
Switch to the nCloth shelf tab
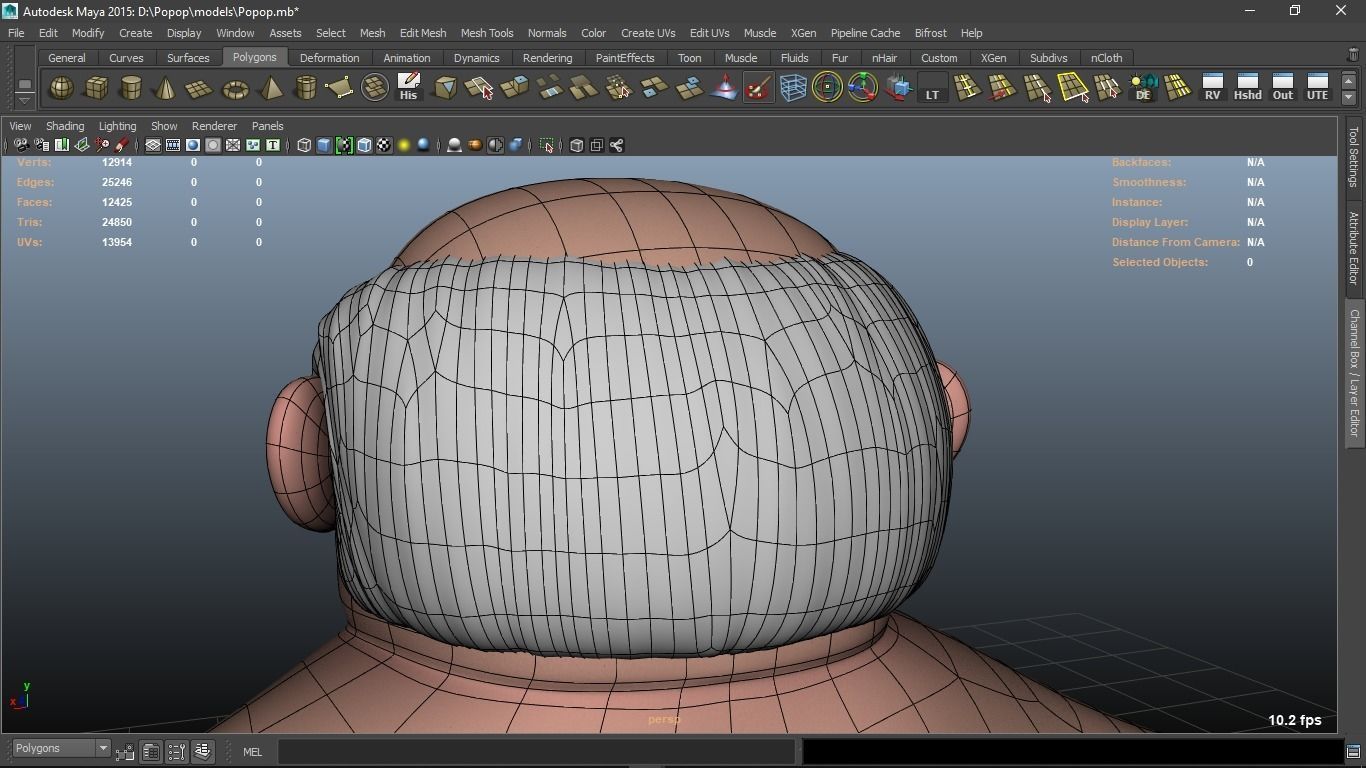tap(1106, 58)
